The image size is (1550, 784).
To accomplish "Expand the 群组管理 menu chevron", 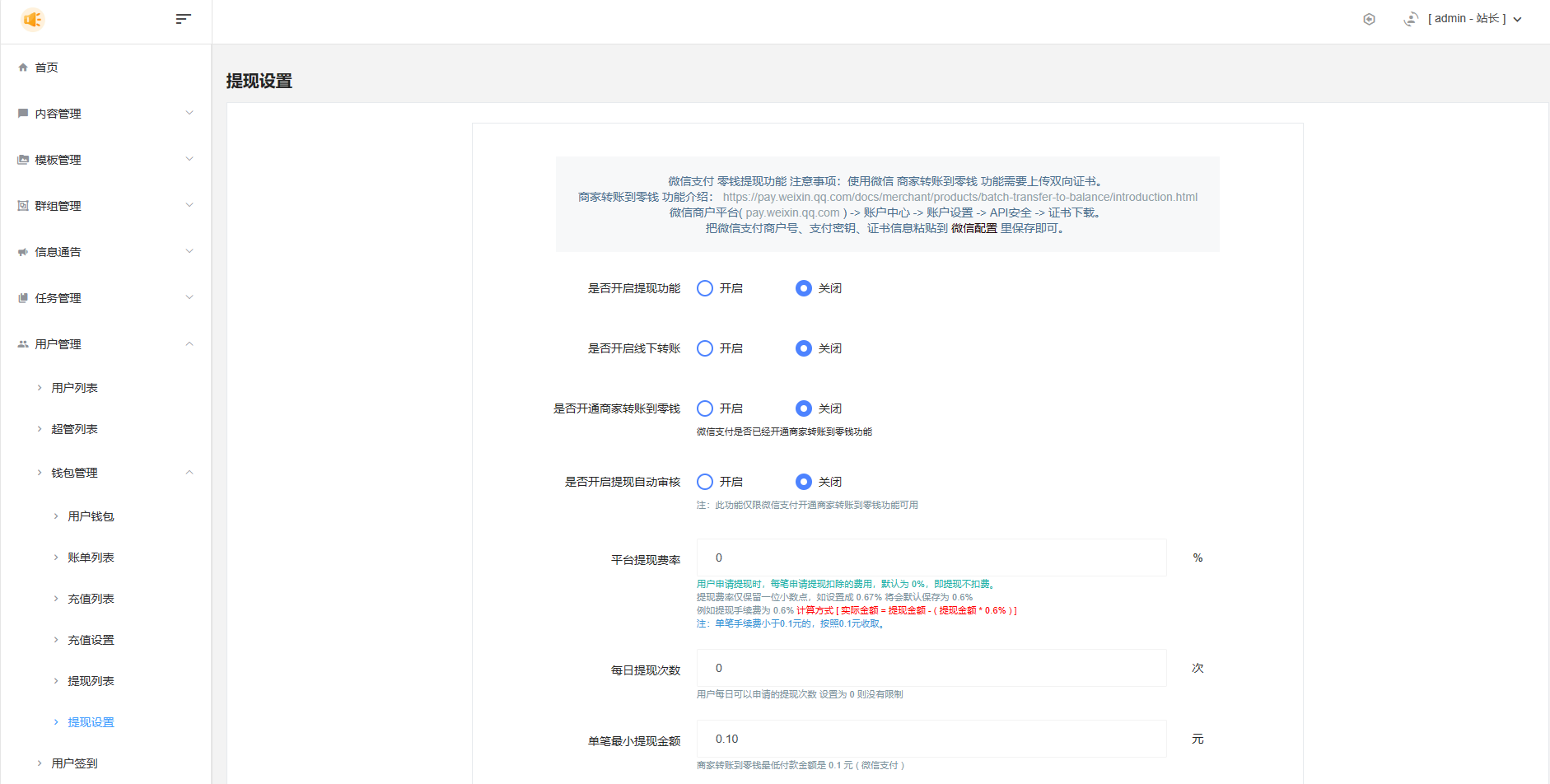I will [x=189, y=205].
